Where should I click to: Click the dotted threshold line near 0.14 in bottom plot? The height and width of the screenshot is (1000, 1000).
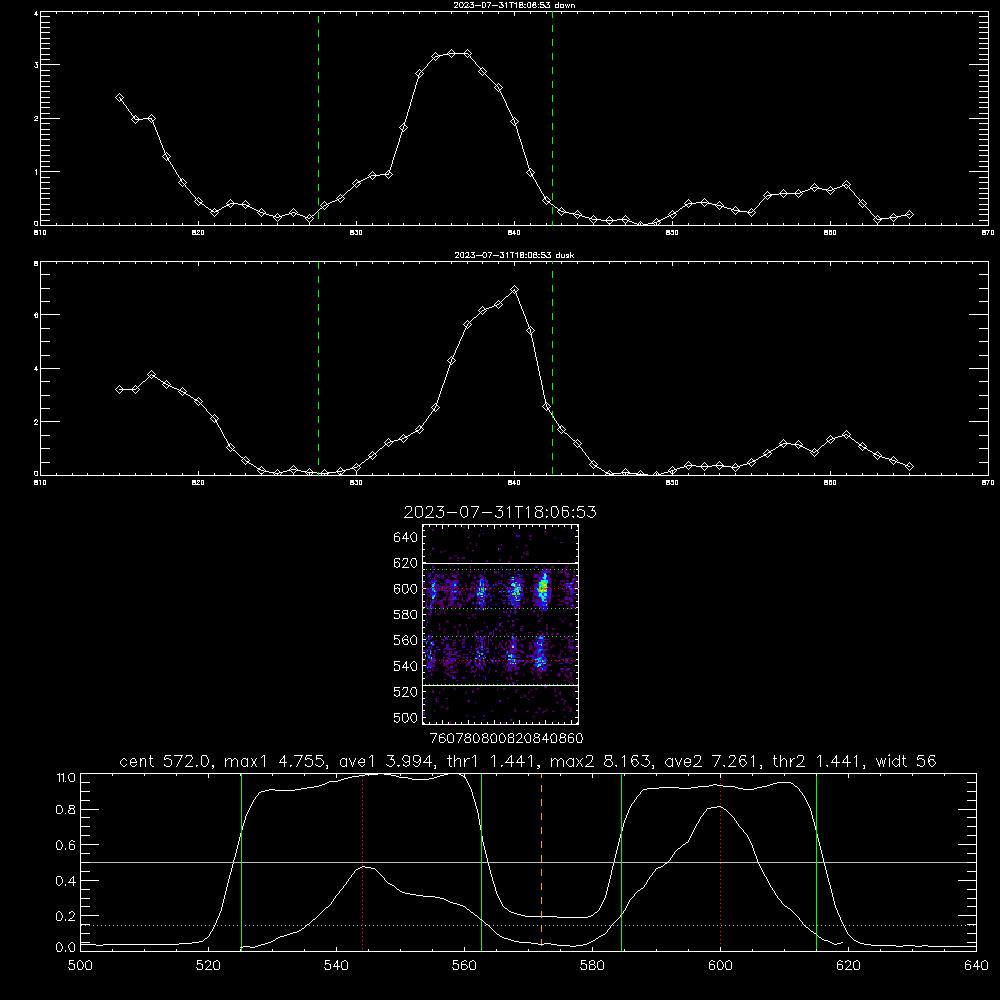pyautogui.click(x=529, y=925)
